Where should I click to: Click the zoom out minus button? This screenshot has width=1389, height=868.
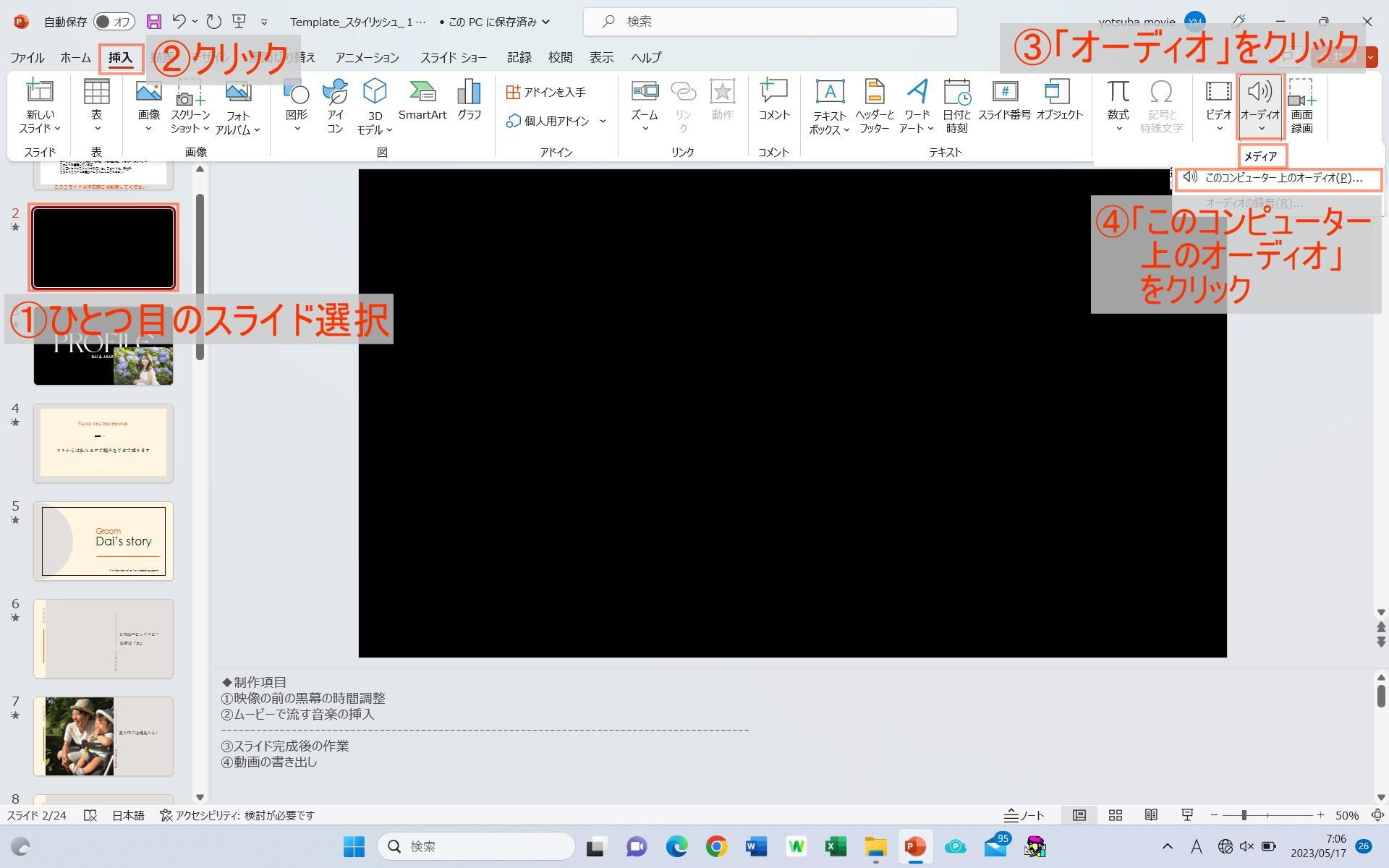1214,815
